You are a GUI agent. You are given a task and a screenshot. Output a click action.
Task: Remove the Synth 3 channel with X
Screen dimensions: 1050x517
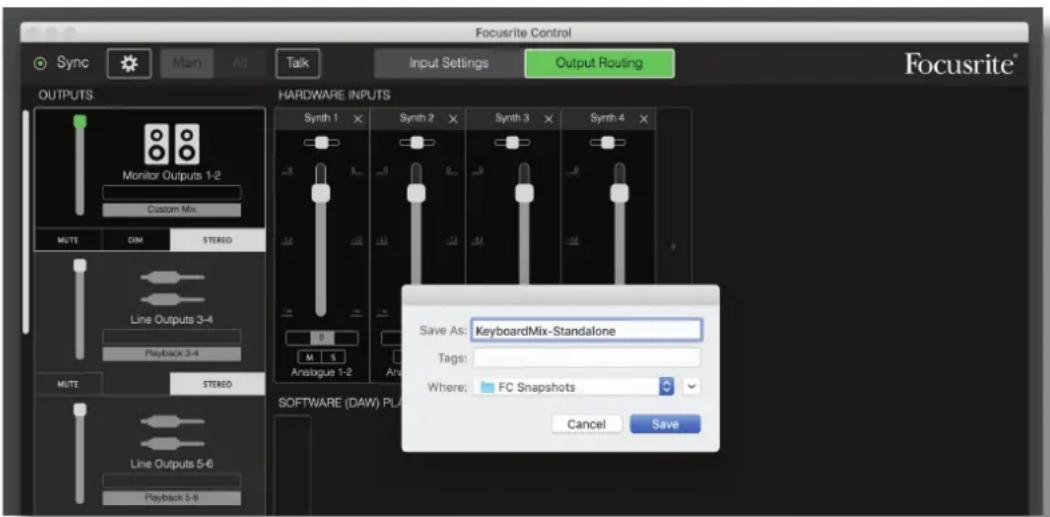[x=548, y=119]
